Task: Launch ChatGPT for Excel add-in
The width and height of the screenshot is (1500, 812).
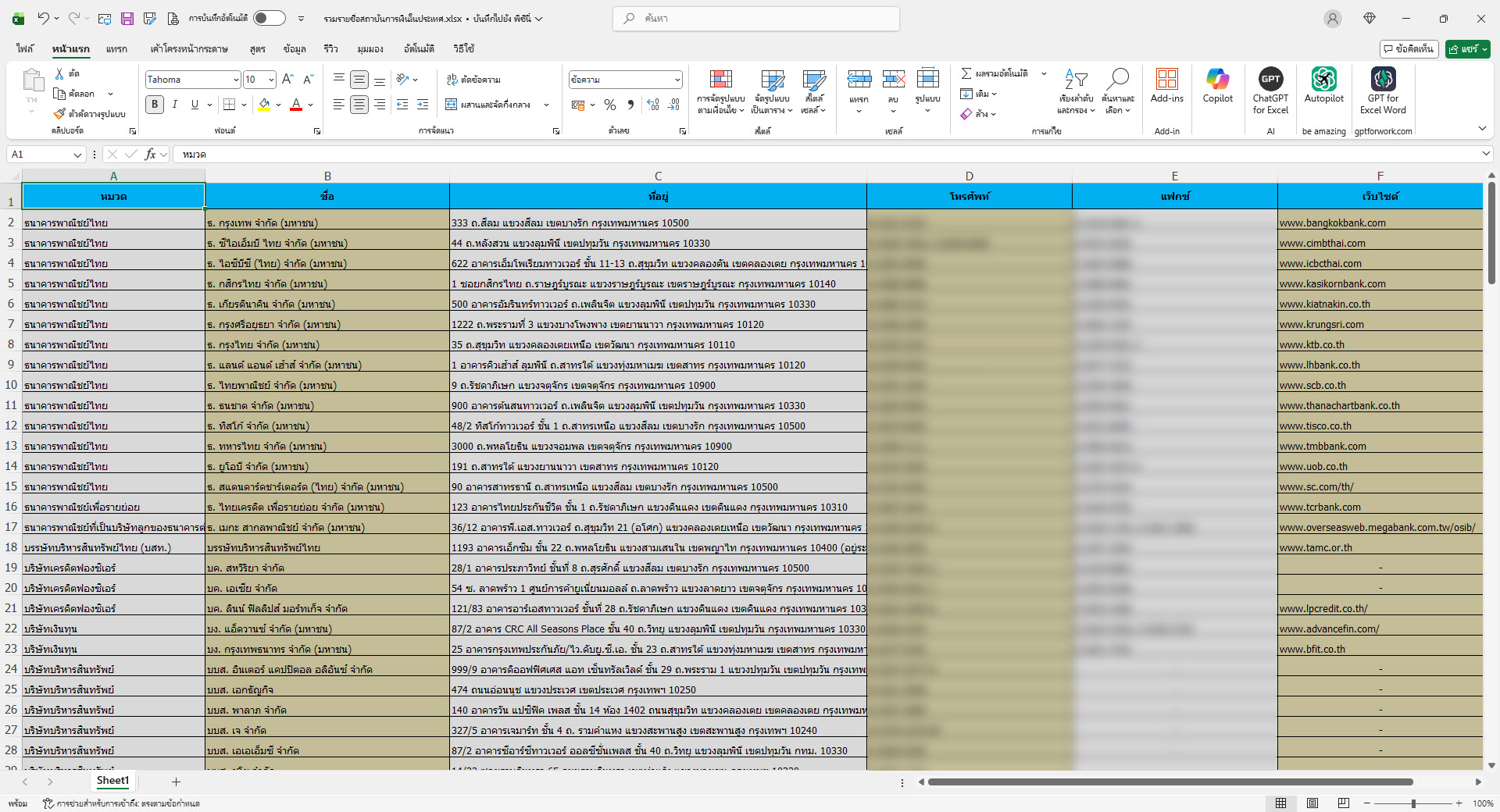Action: pyautogui.click(x=1270, y=86)
